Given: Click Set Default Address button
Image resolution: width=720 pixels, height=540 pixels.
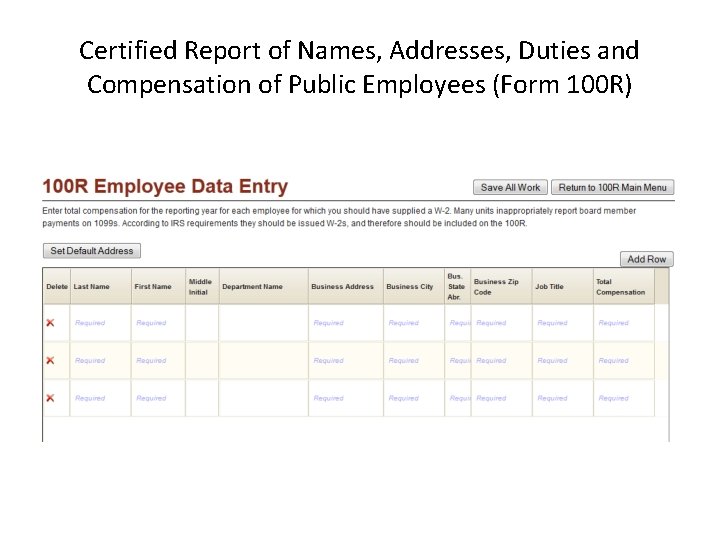Looking at the screenshot, I should click(92, 251).
